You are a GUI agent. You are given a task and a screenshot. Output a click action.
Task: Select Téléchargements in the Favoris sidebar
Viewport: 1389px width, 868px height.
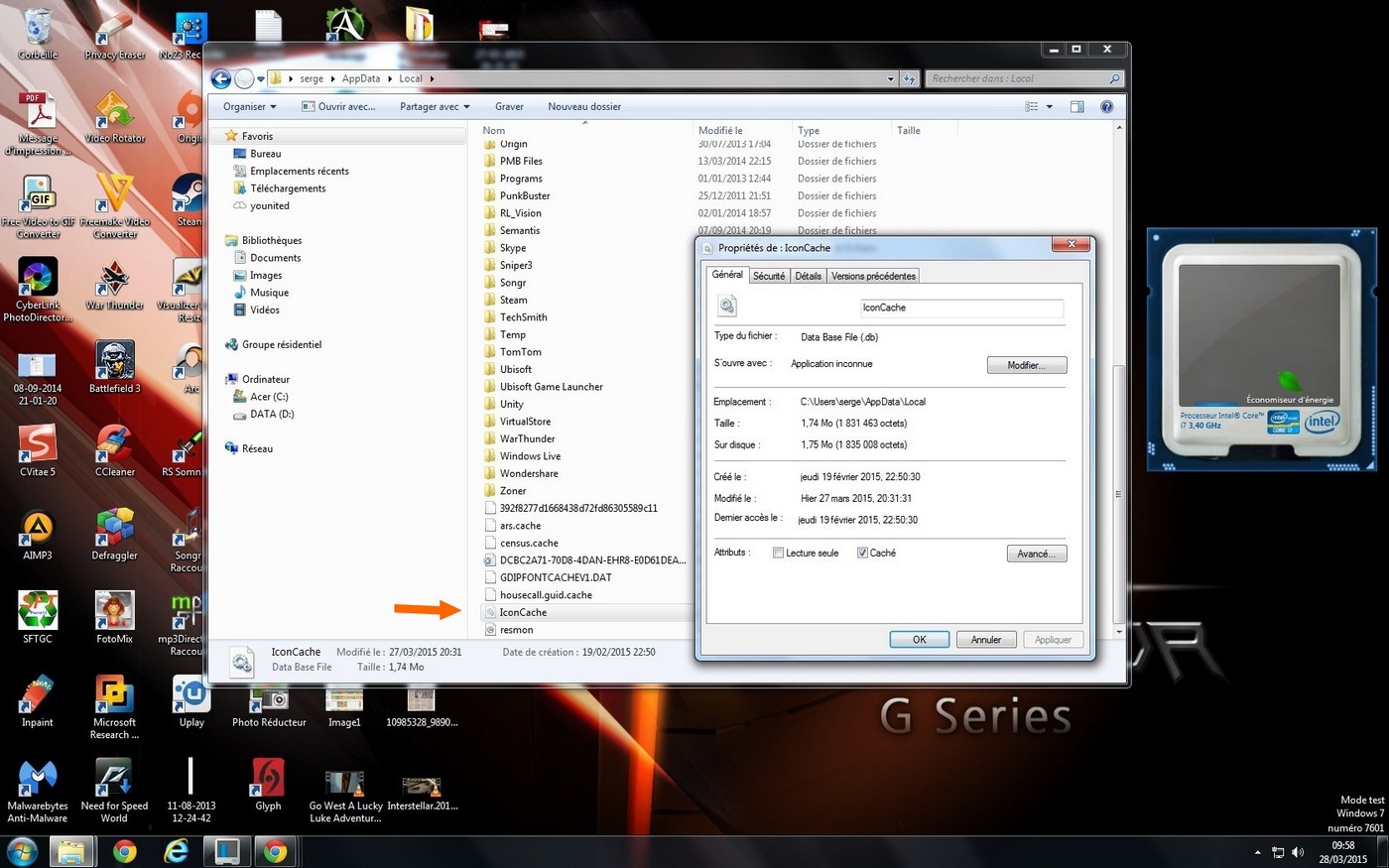288,188
